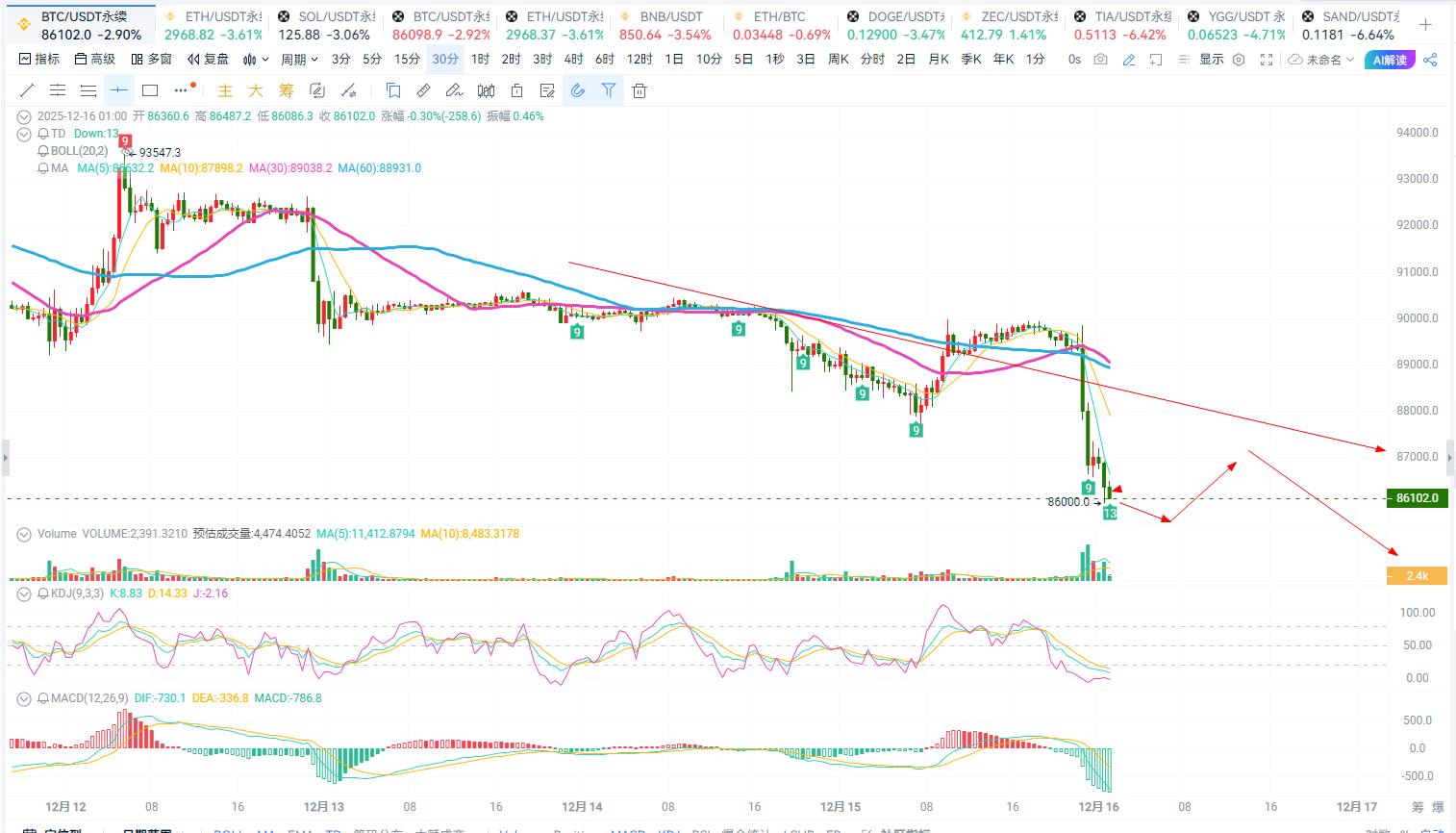Open the share icon next to AI解读
This screenshot has width=1456, height=833.
click(x=1431, y=60)
